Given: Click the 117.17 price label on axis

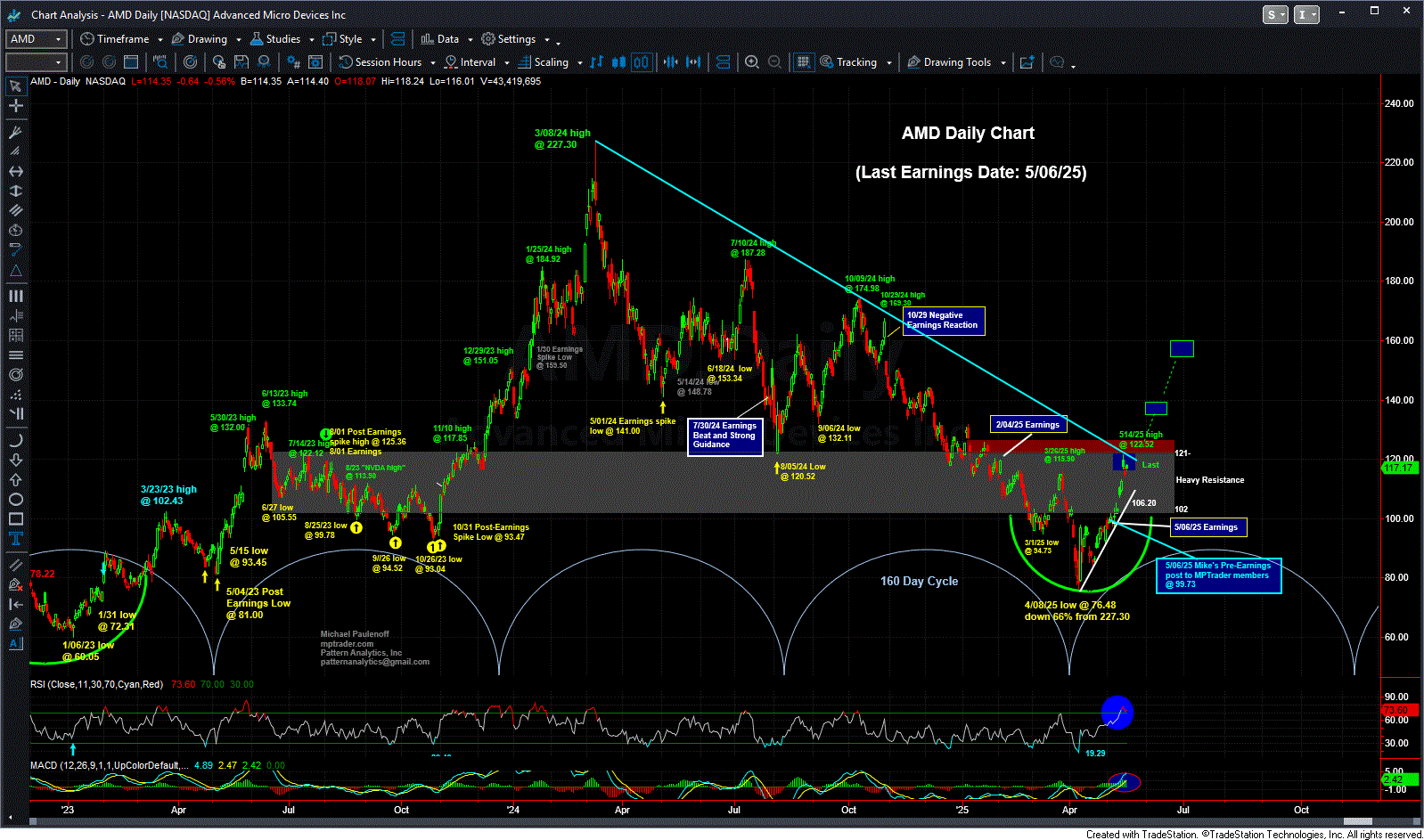Looking at the screenshot, I should tap(1399, 468).
